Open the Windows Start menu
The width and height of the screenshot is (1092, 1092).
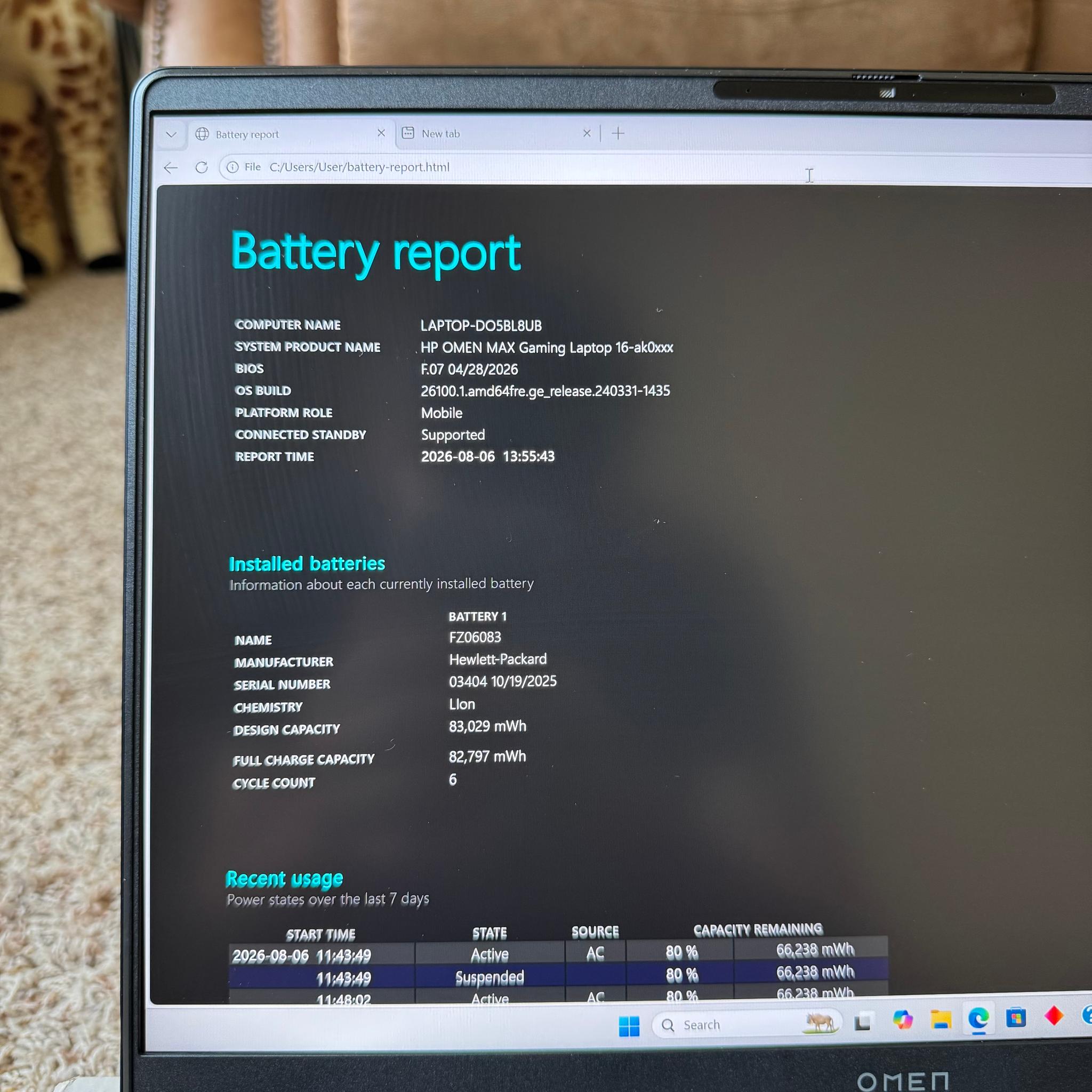[629, 1026]
